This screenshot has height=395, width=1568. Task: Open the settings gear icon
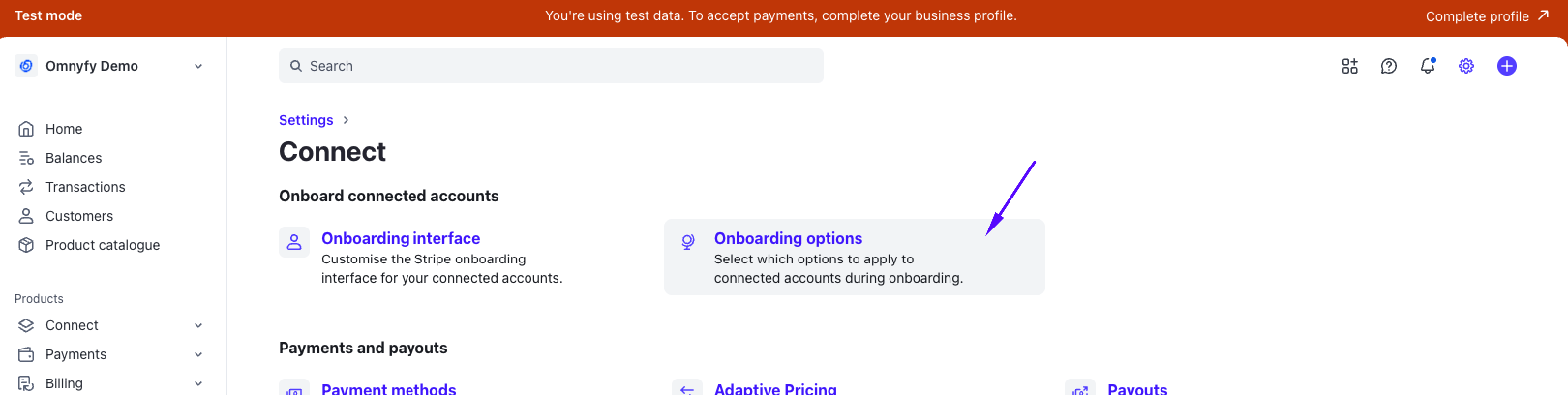[1466, 66]
